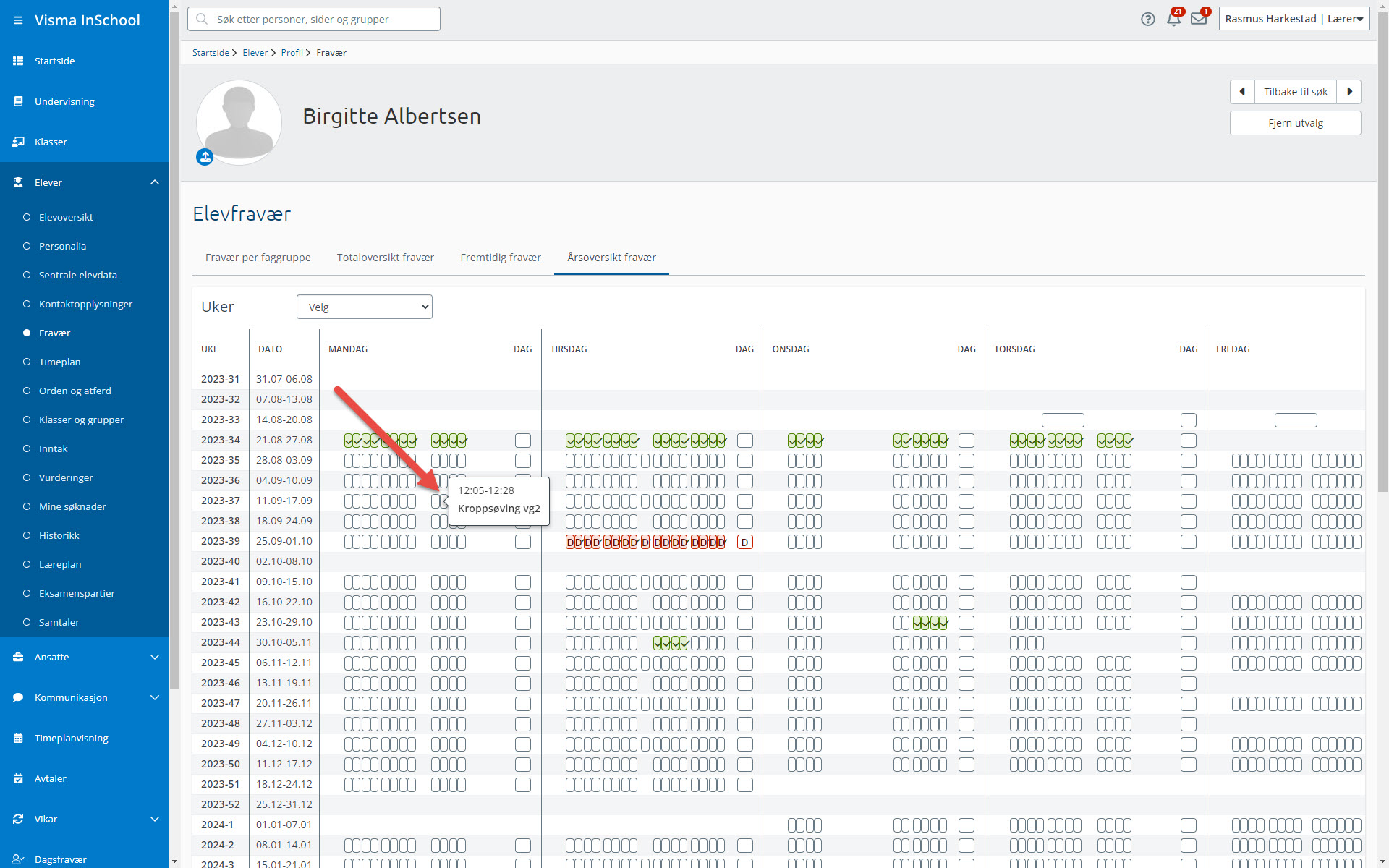
Task: Open the notifications bell icon
Action: pos(1173,19)
